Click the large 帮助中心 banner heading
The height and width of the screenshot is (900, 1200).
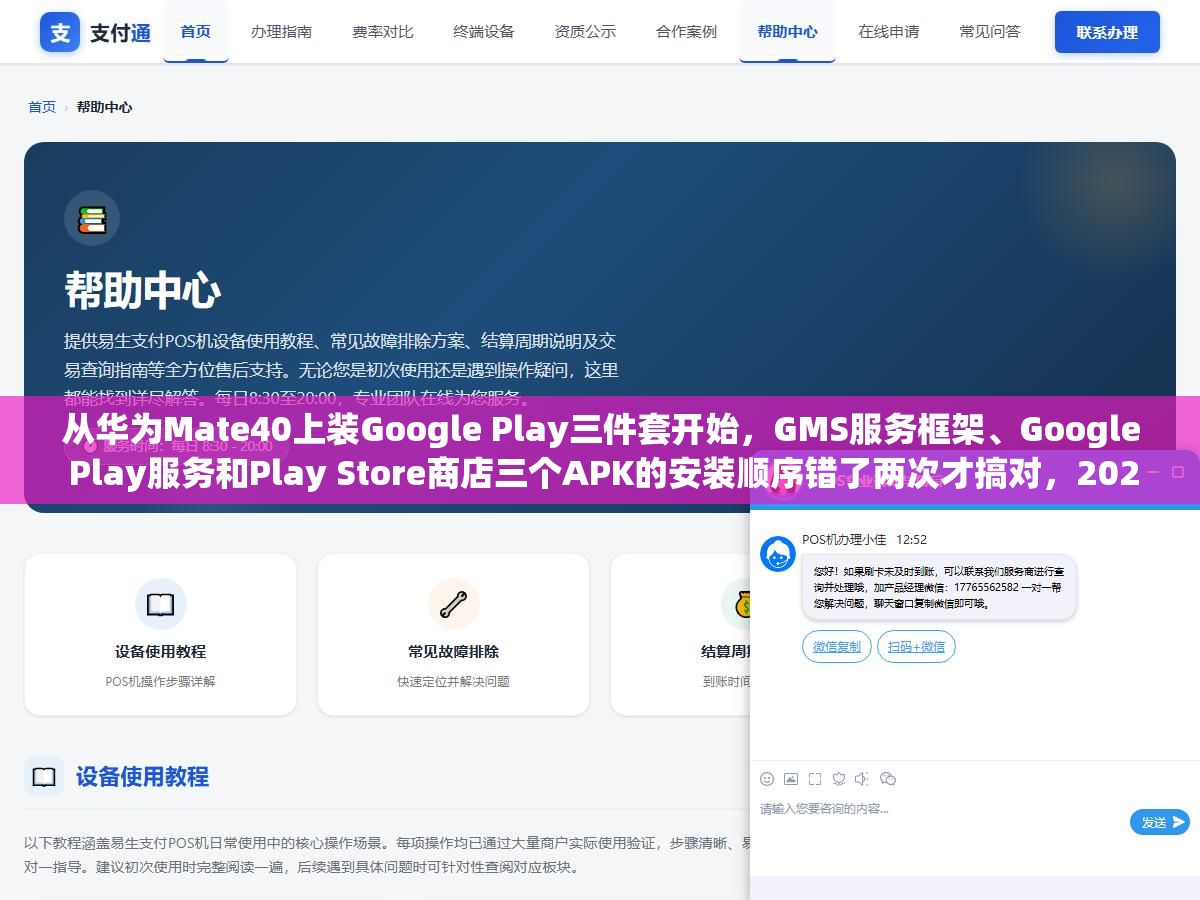(142, 291)
